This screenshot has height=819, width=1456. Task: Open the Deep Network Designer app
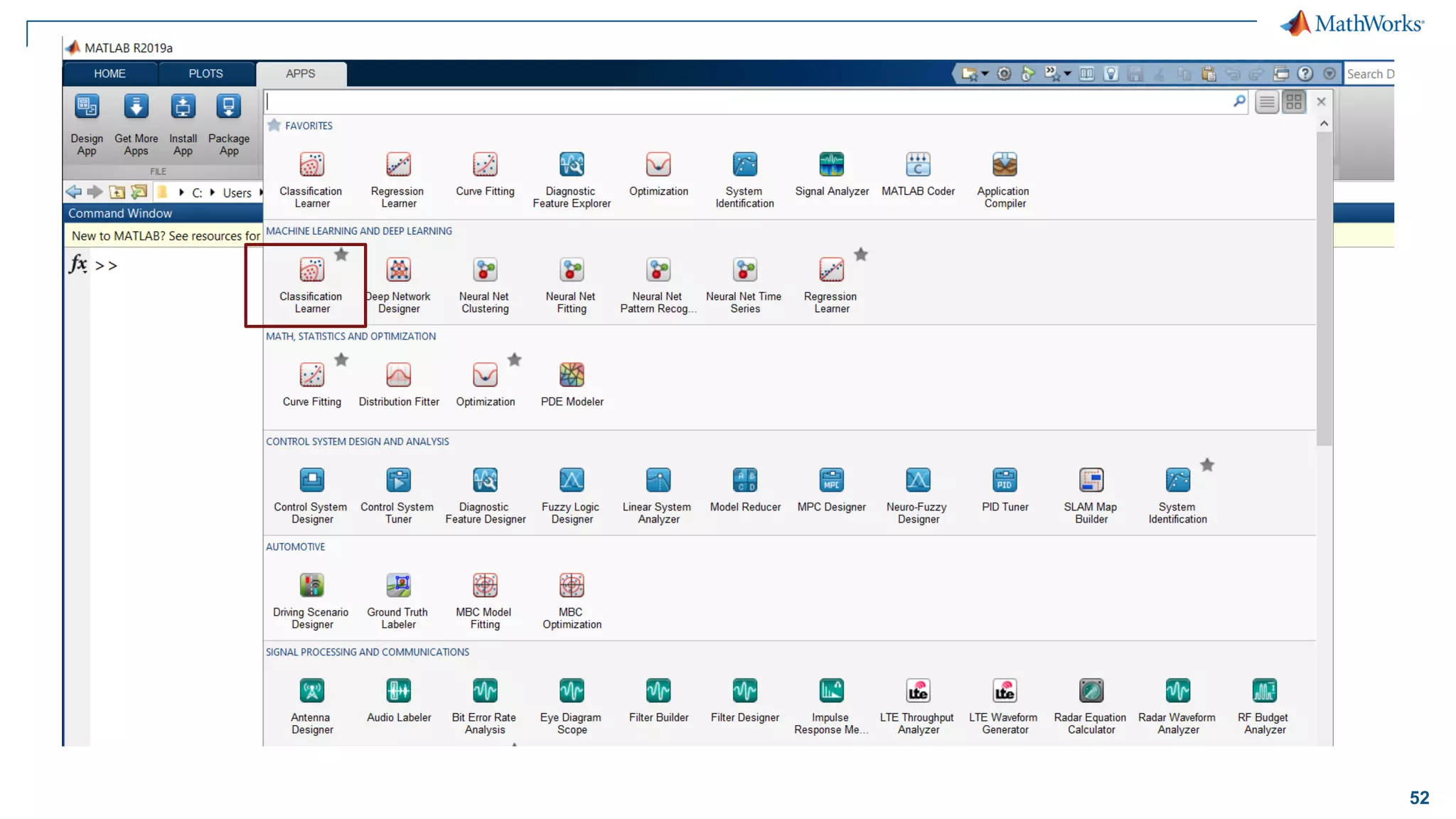tap(398, 270)
